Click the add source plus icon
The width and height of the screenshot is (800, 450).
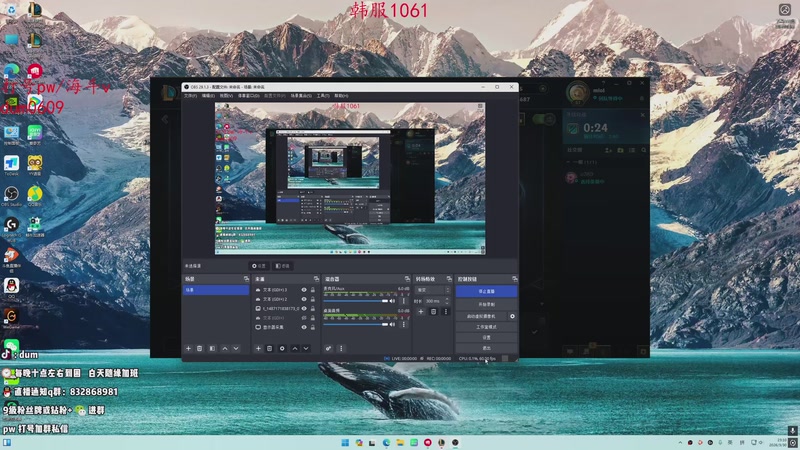pyautogui.click(x=258, y=348)
